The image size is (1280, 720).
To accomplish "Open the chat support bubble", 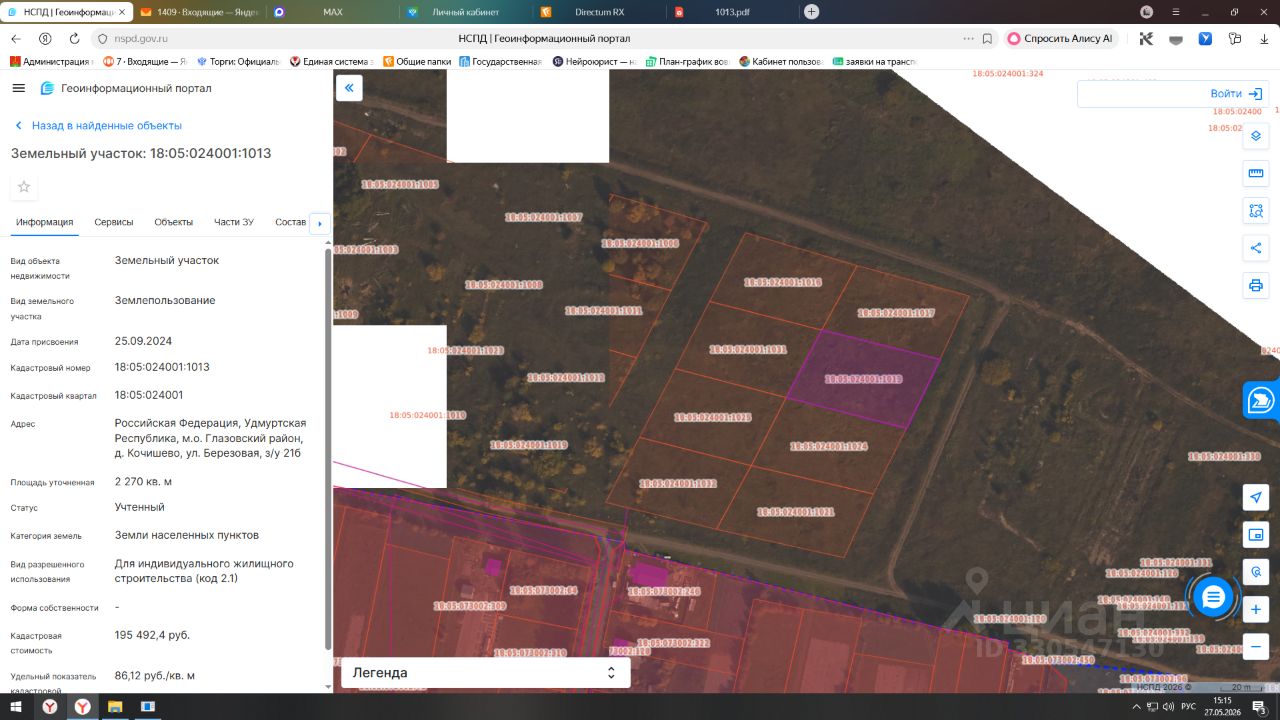I will click(x=1214, y=598).
